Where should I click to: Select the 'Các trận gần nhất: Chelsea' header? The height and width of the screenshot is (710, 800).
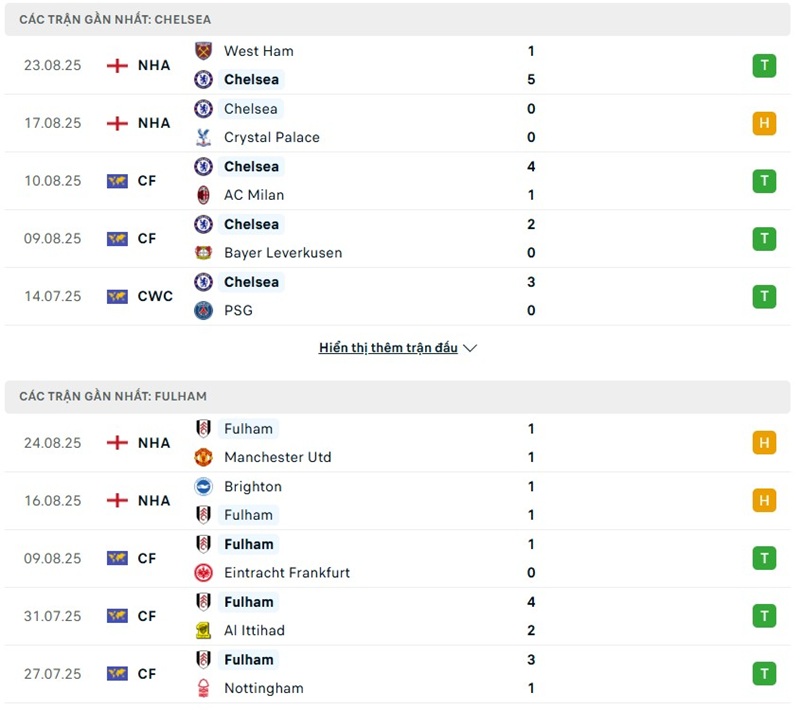click(115, 19)
